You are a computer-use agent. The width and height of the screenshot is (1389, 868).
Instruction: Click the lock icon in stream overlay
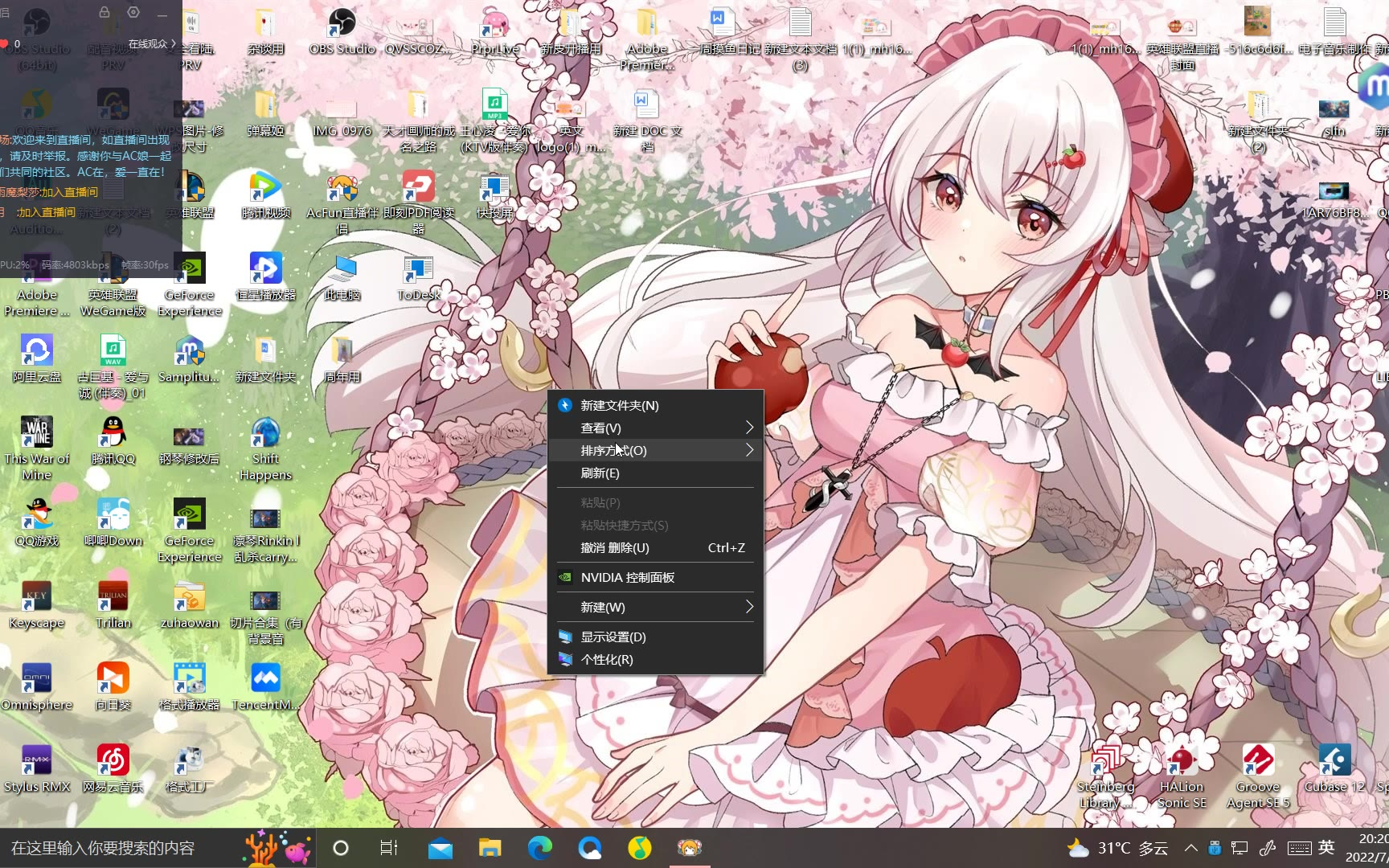point(104,12)
